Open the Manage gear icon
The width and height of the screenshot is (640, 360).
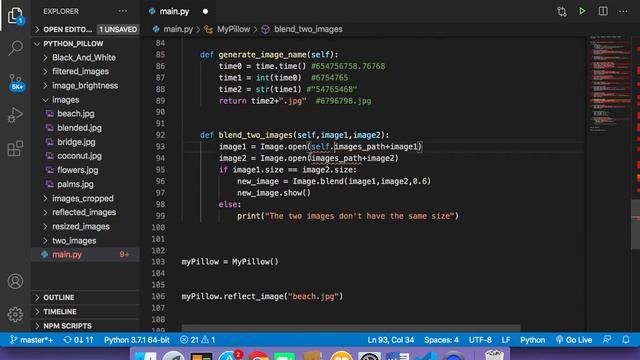[x=15, y=314]
